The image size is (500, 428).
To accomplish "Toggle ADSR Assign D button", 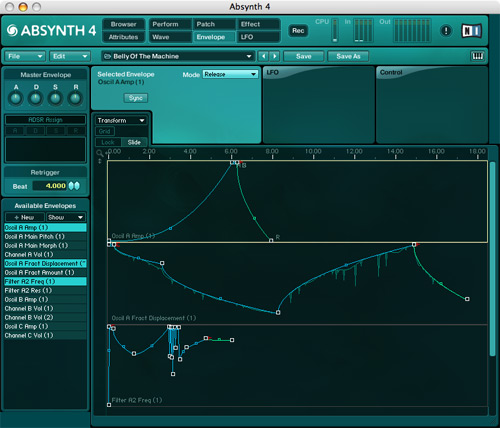I will [x=35, y=131].
